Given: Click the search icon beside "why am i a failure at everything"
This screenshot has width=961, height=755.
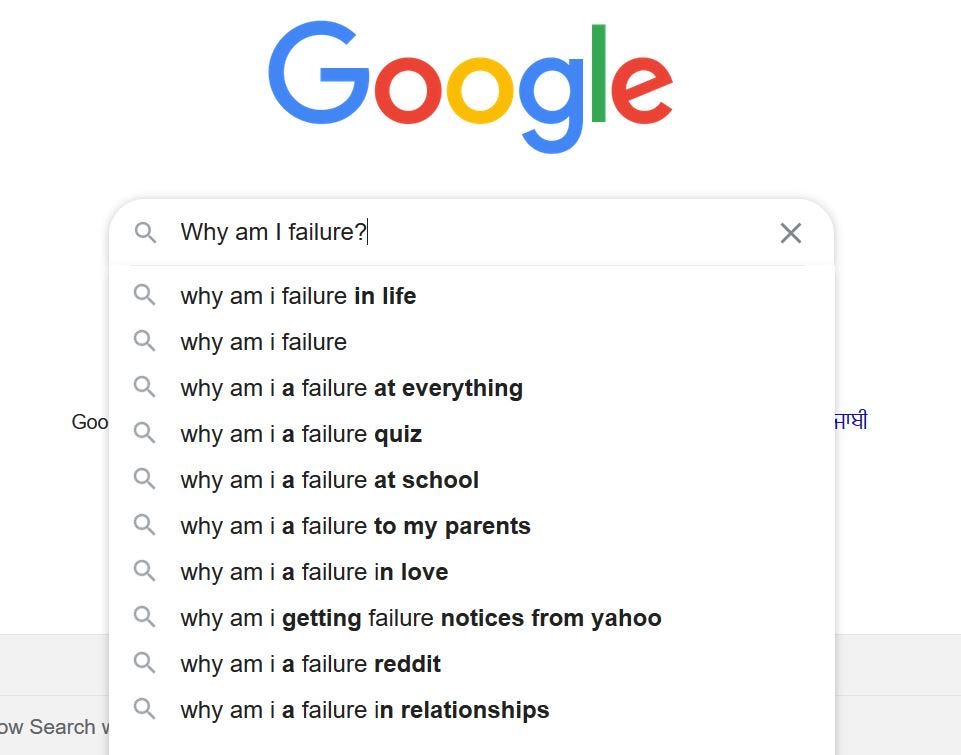Looking at the screenshot, I should [x=145, y=388].
